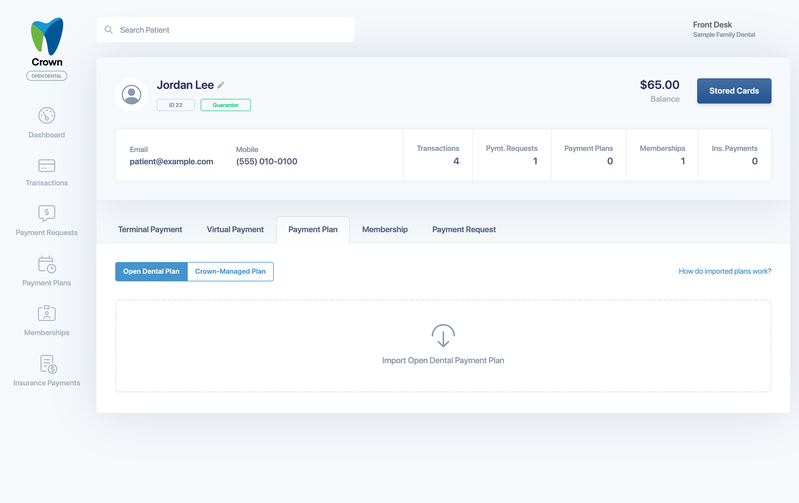
Task: Switch to the Virtual Payment tab
Action: pyautogui.click(x=235, y=230)
